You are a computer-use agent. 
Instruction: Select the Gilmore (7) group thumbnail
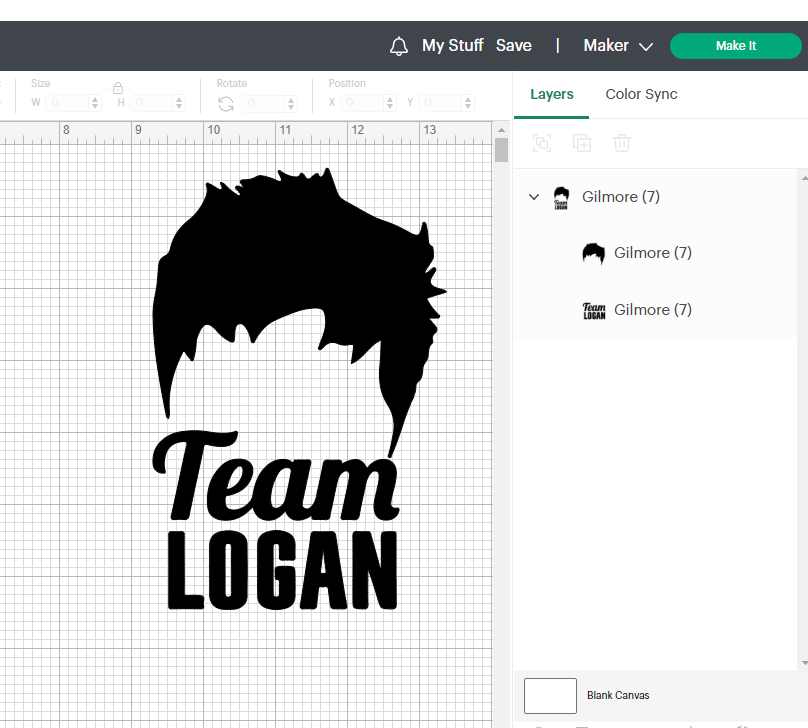point(561,198)
